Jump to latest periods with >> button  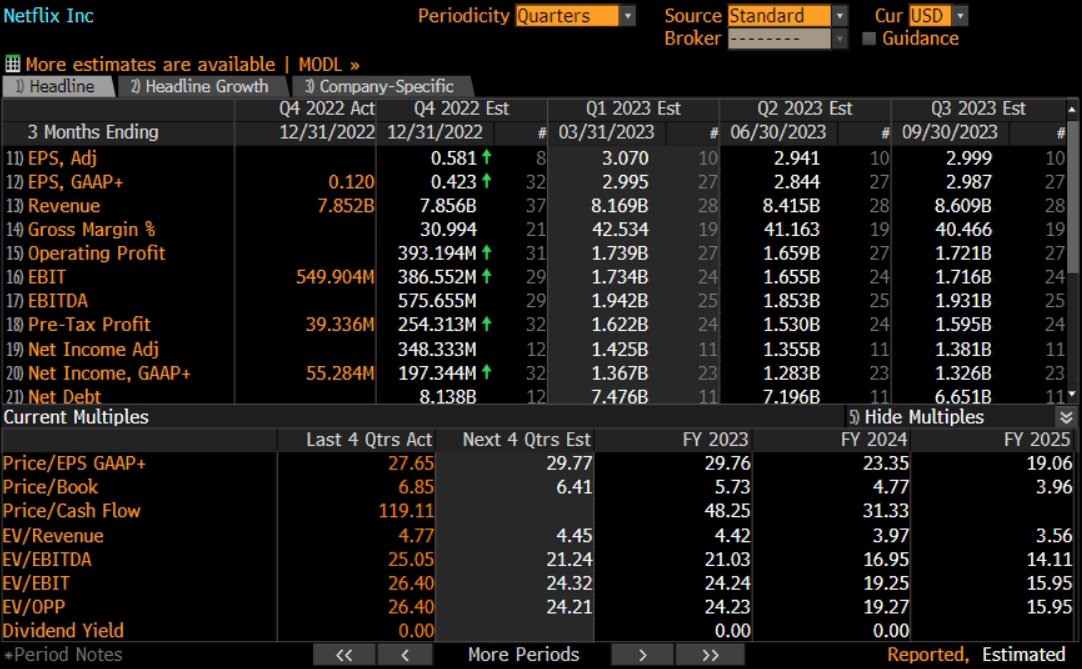pos(710,655)
